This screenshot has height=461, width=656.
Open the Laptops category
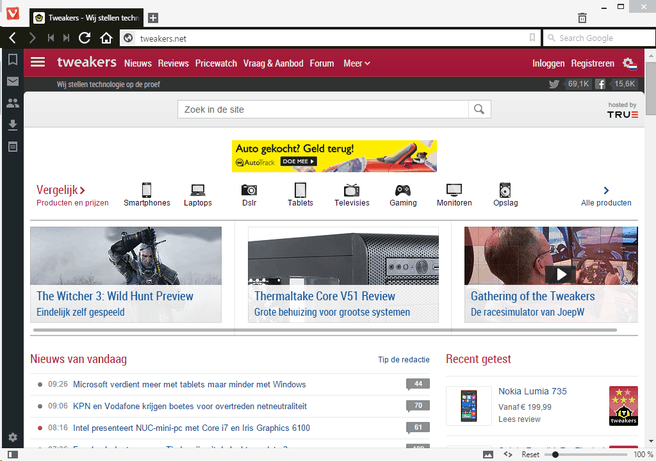[x=198, y=195]
